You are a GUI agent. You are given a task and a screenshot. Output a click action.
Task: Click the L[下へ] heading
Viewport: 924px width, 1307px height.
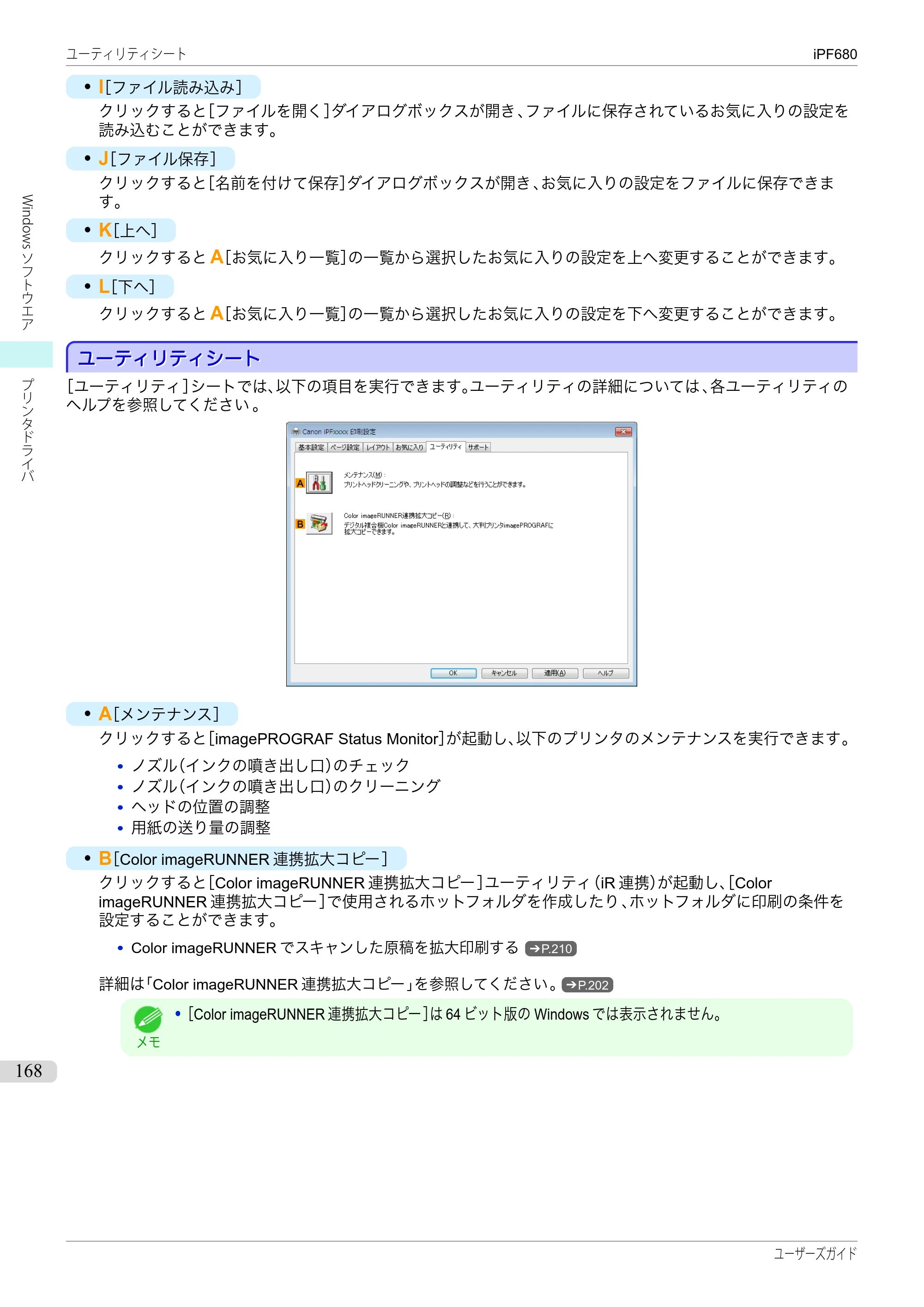(x=127, y=286)
